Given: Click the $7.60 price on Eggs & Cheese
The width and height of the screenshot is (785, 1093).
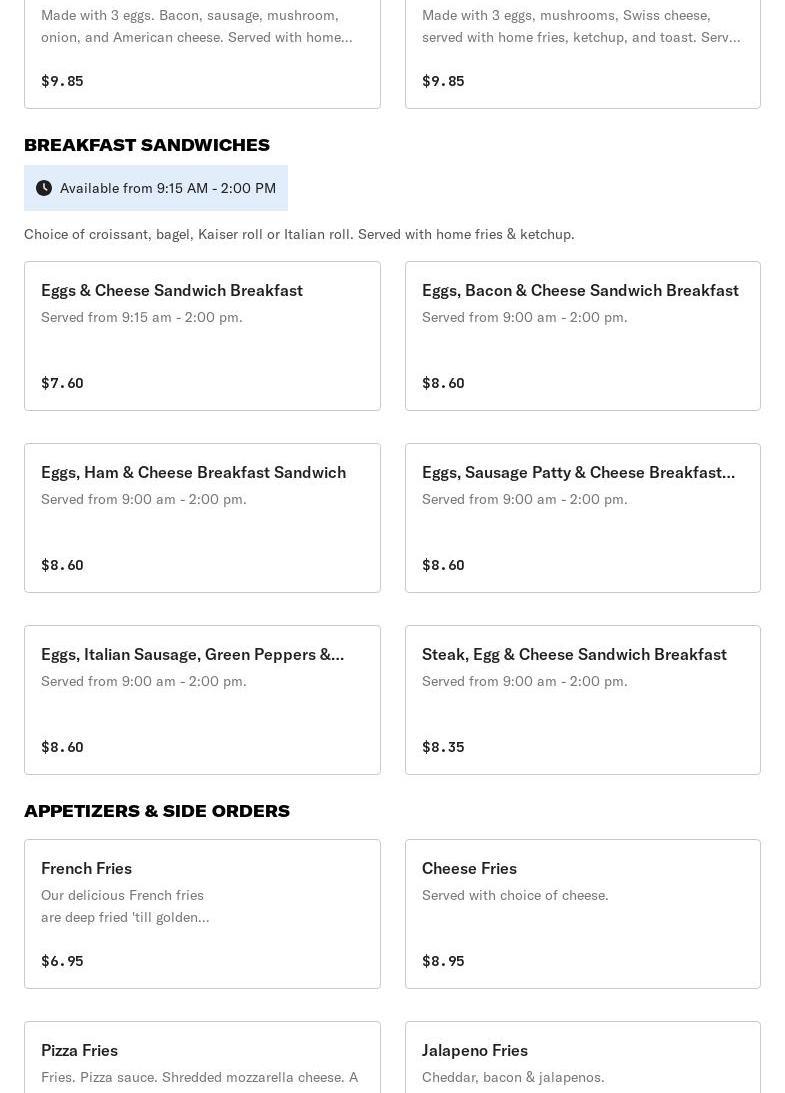Looking at the screenshot, I should pos(62,383).
